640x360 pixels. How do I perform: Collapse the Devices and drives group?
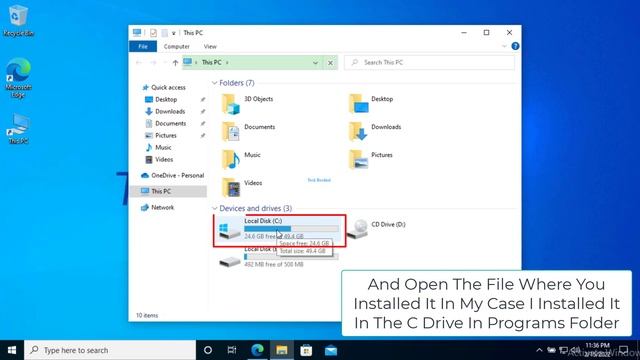point(215,209)
